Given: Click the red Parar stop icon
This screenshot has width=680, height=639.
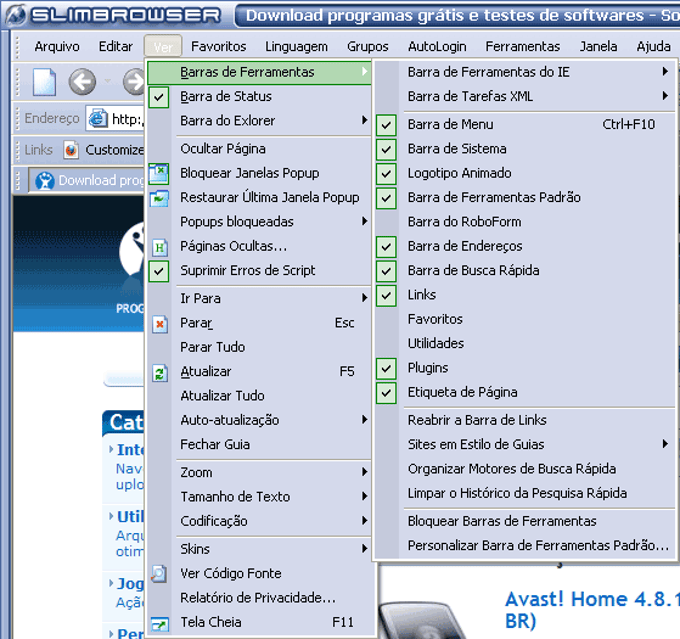Looking at the screenshot, I should tap(160, 324).
